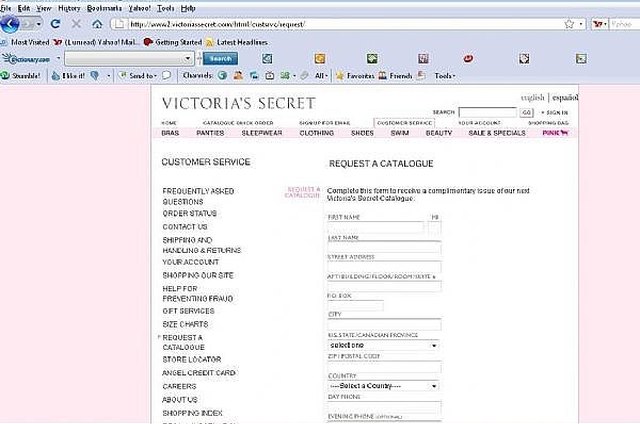The image size is (640, 424).
Task: Click the STREET ADDRESS input field
Action: point(384,266)
